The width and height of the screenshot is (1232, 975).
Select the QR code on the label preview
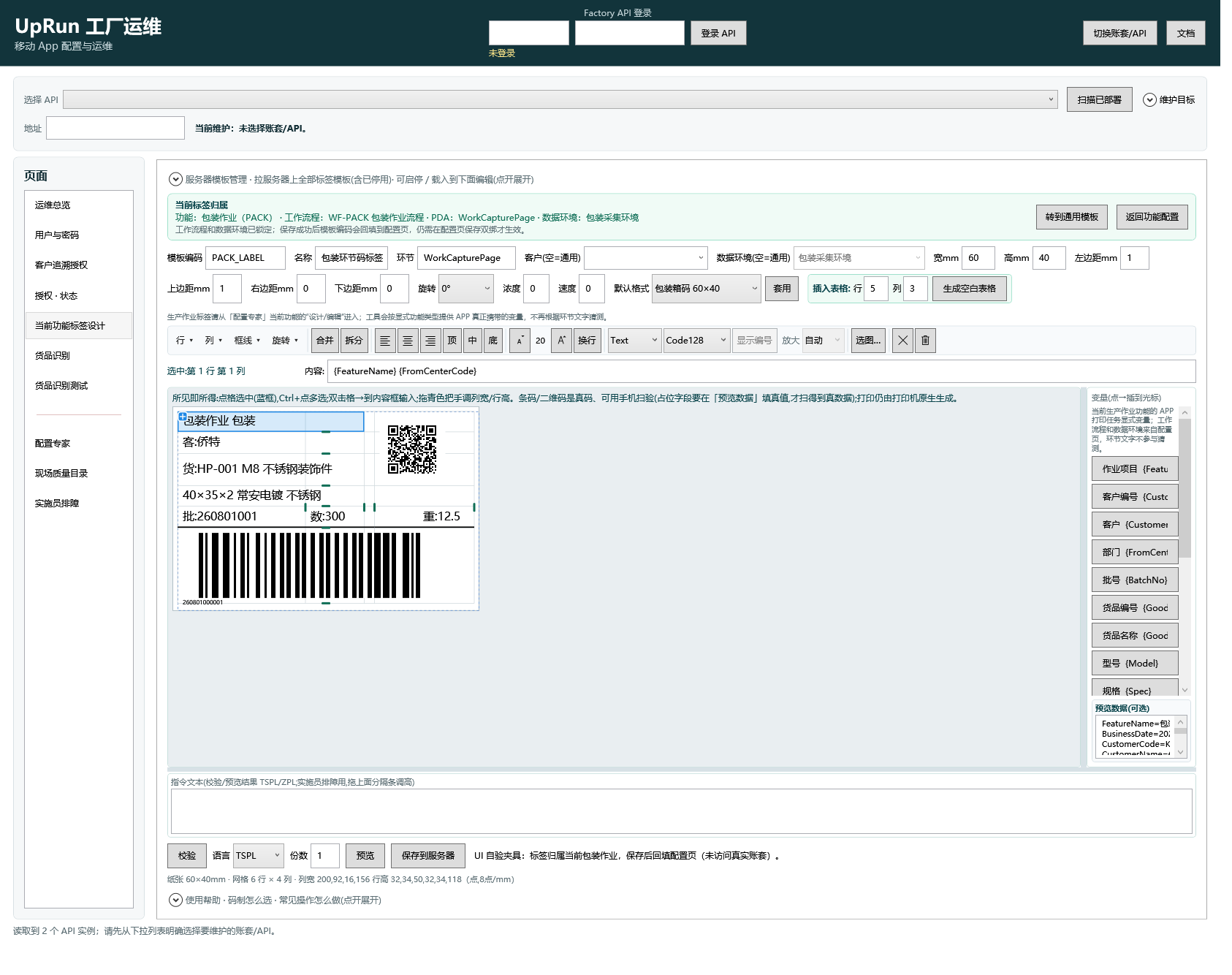tap(412, 449)
